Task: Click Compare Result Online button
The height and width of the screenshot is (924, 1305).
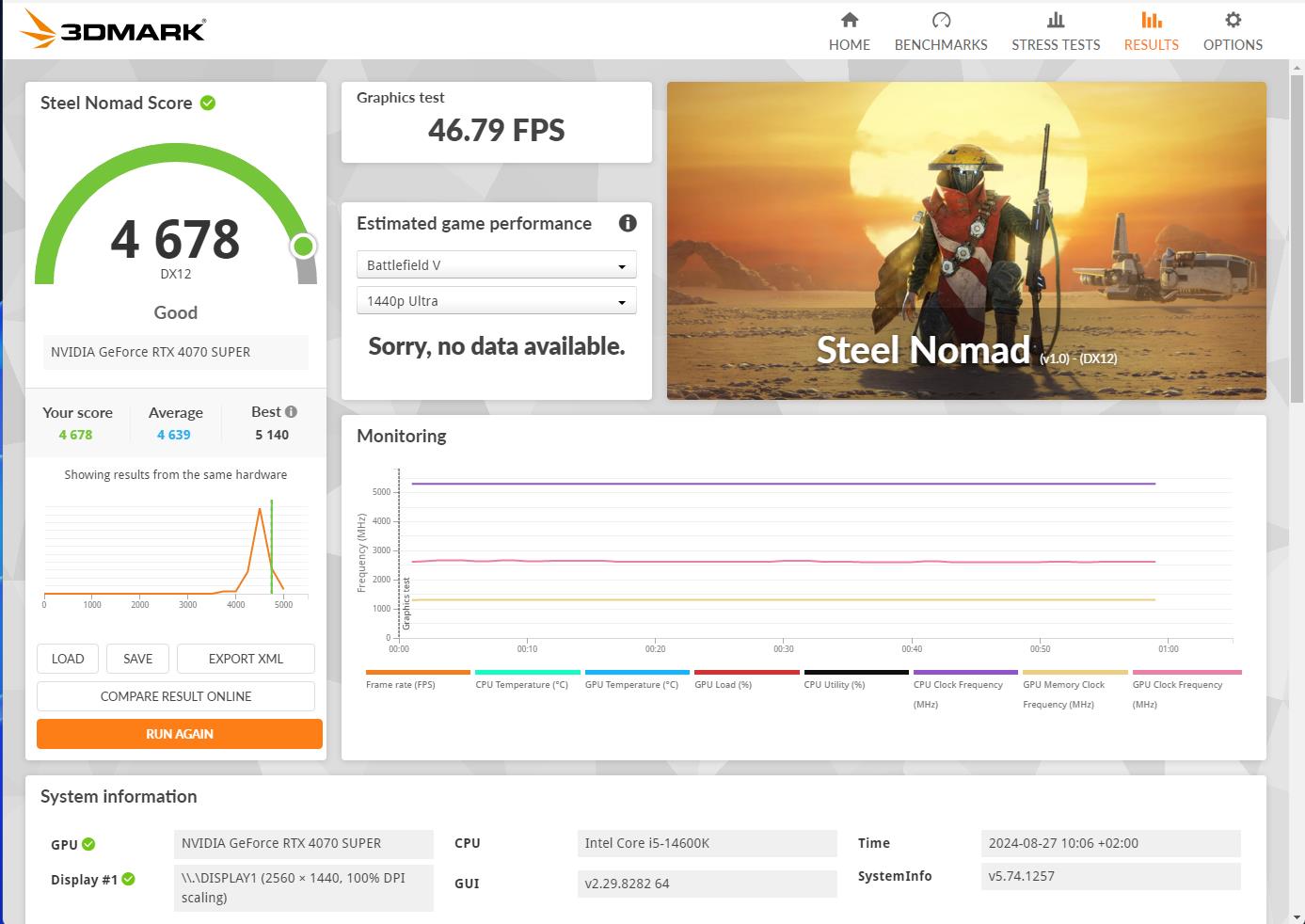Action: [x=176, y=696]
